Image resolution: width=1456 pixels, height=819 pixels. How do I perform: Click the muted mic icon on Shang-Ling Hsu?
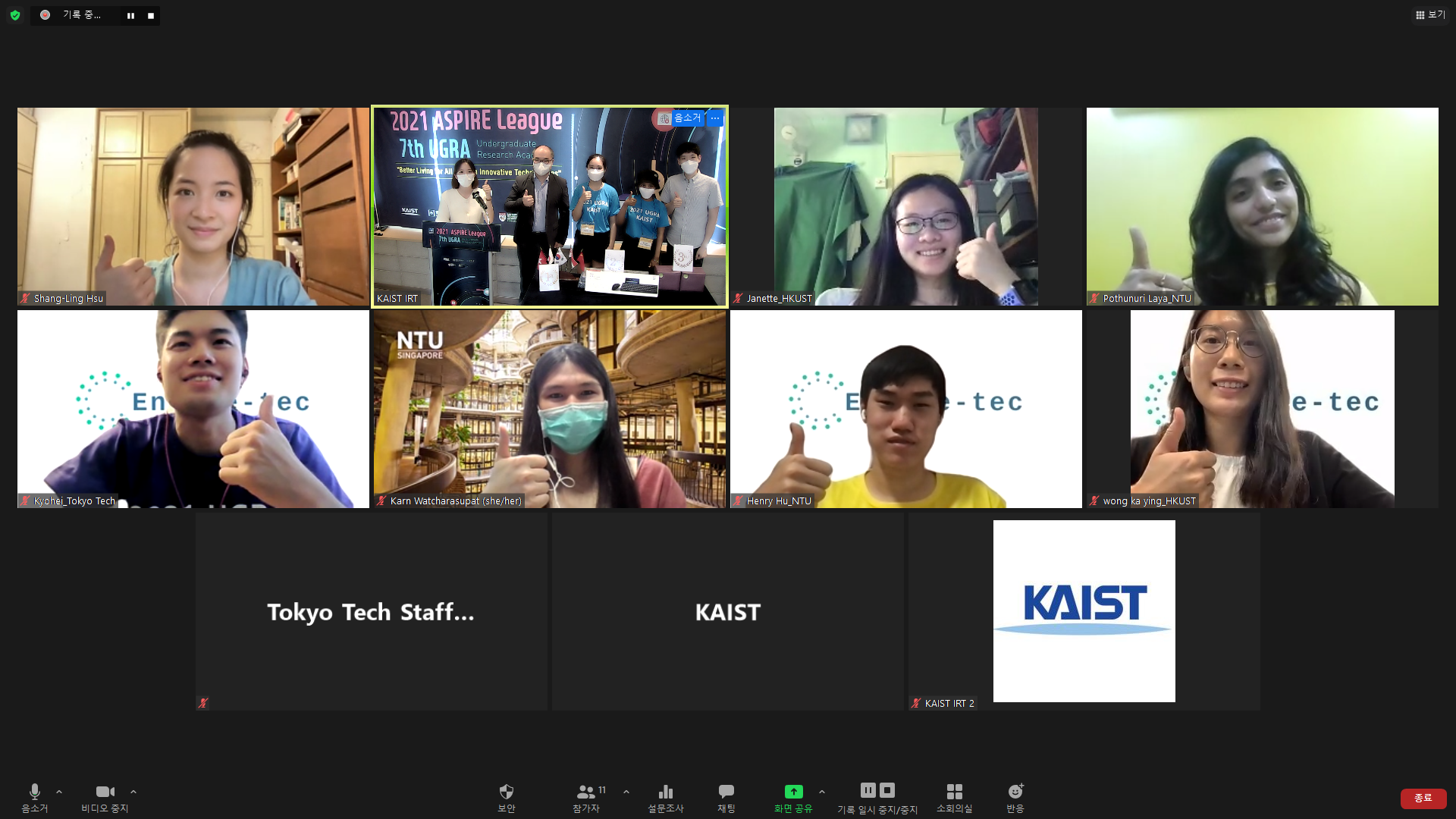(x=26, y=299)
